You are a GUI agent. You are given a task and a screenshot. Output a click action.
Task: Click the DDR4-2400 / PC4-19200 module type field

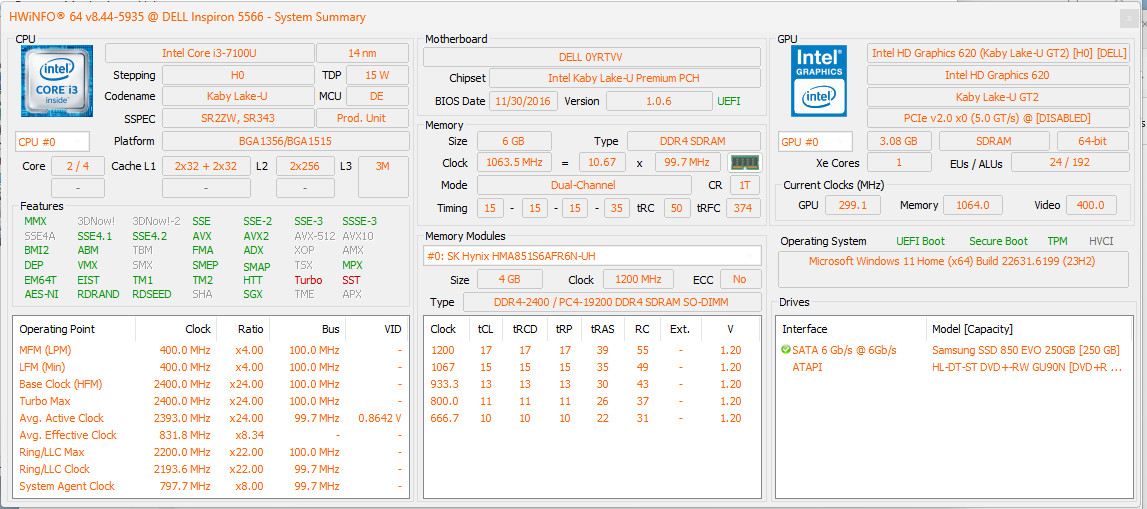pos(612,302)
